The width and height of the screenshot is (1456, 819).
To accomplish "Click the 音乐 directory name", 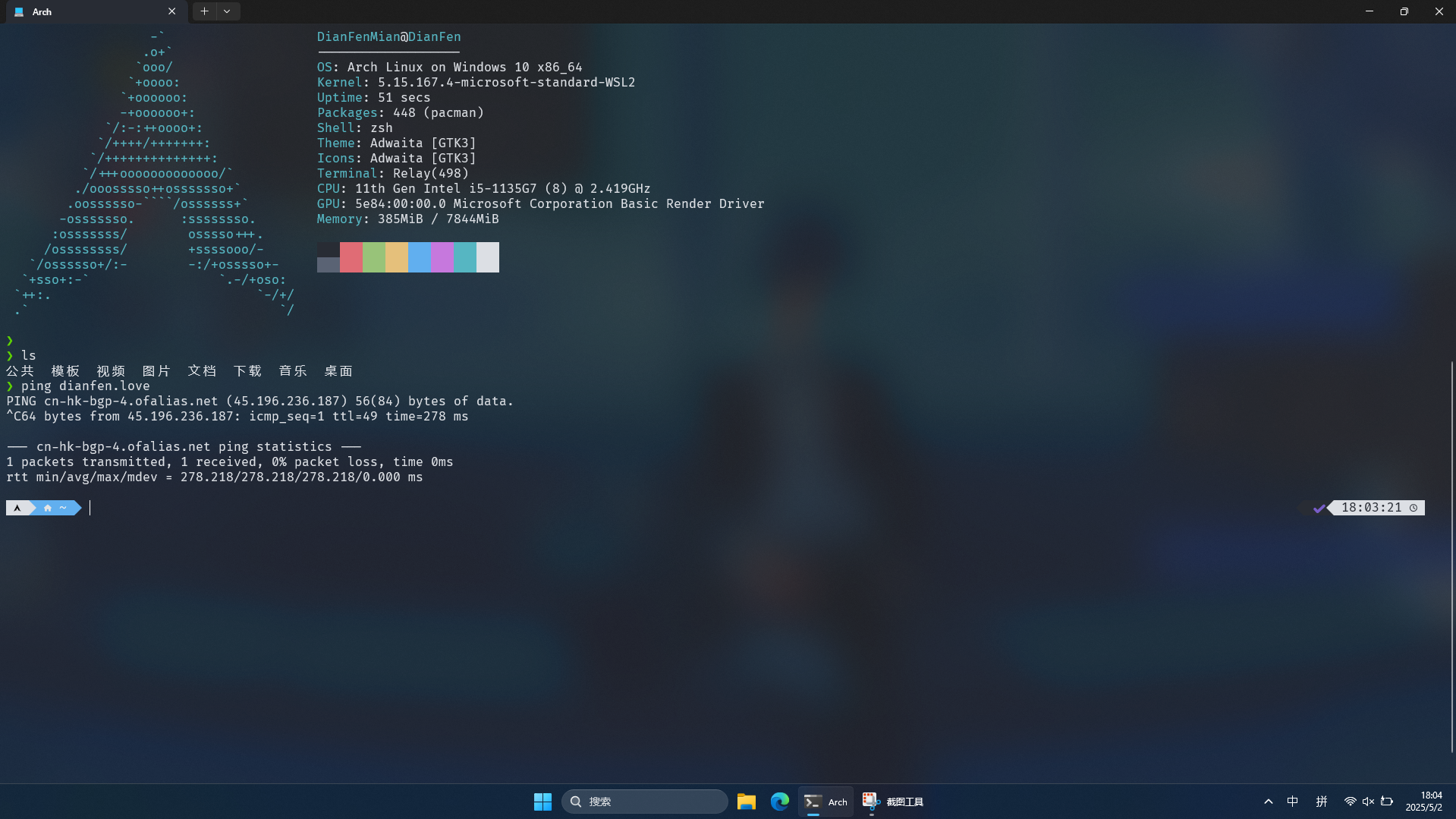I will coord(293,370).
